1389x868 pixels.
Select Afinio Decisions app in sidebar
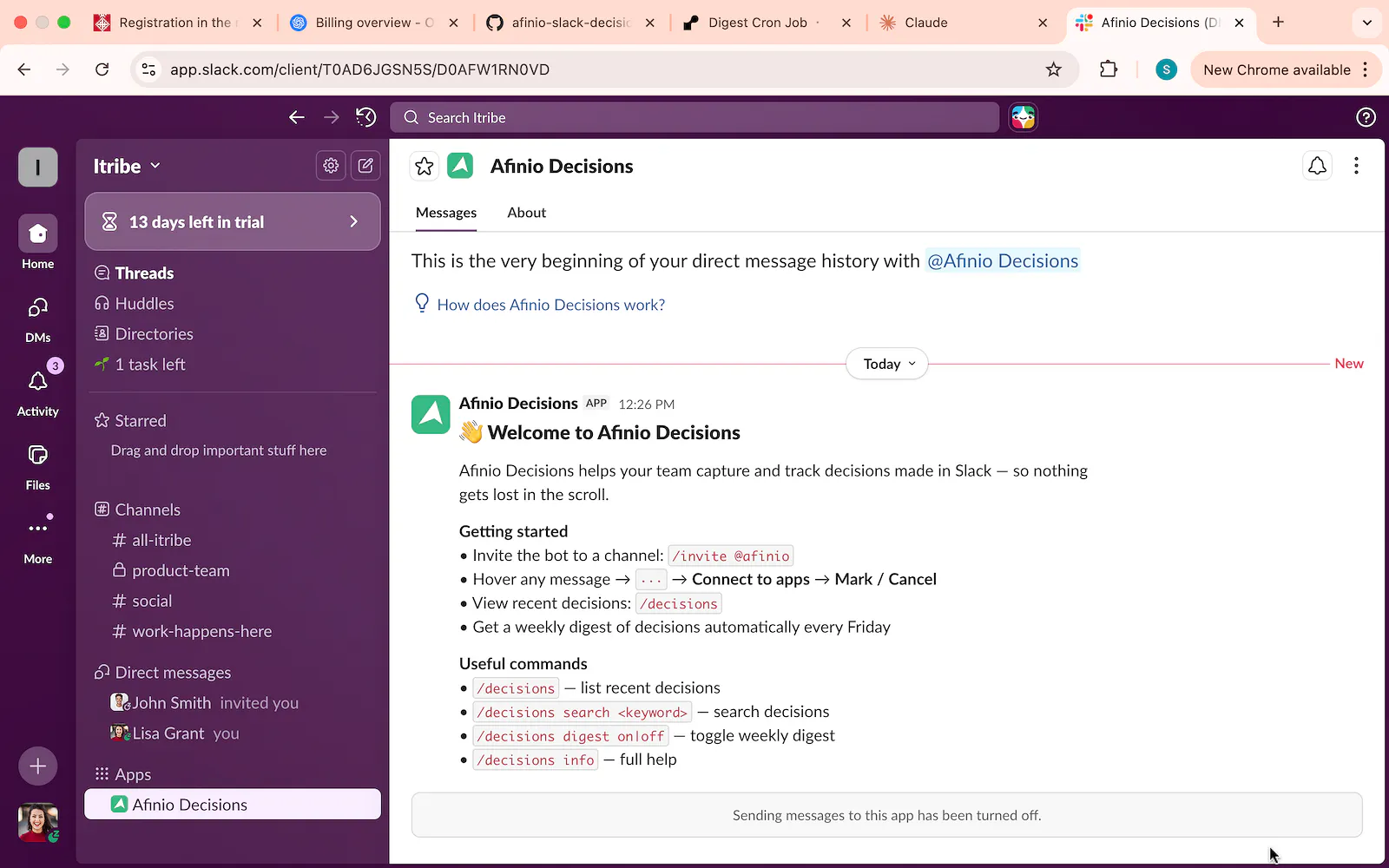click(233, 805)
